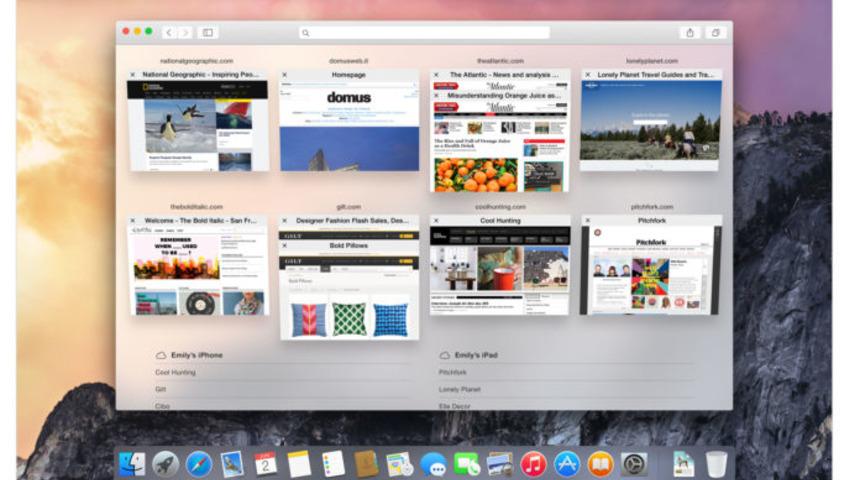Click the Safari compass in the Dock
The height and width of the screenshot is (480, 860).
[x=199, y=464]
